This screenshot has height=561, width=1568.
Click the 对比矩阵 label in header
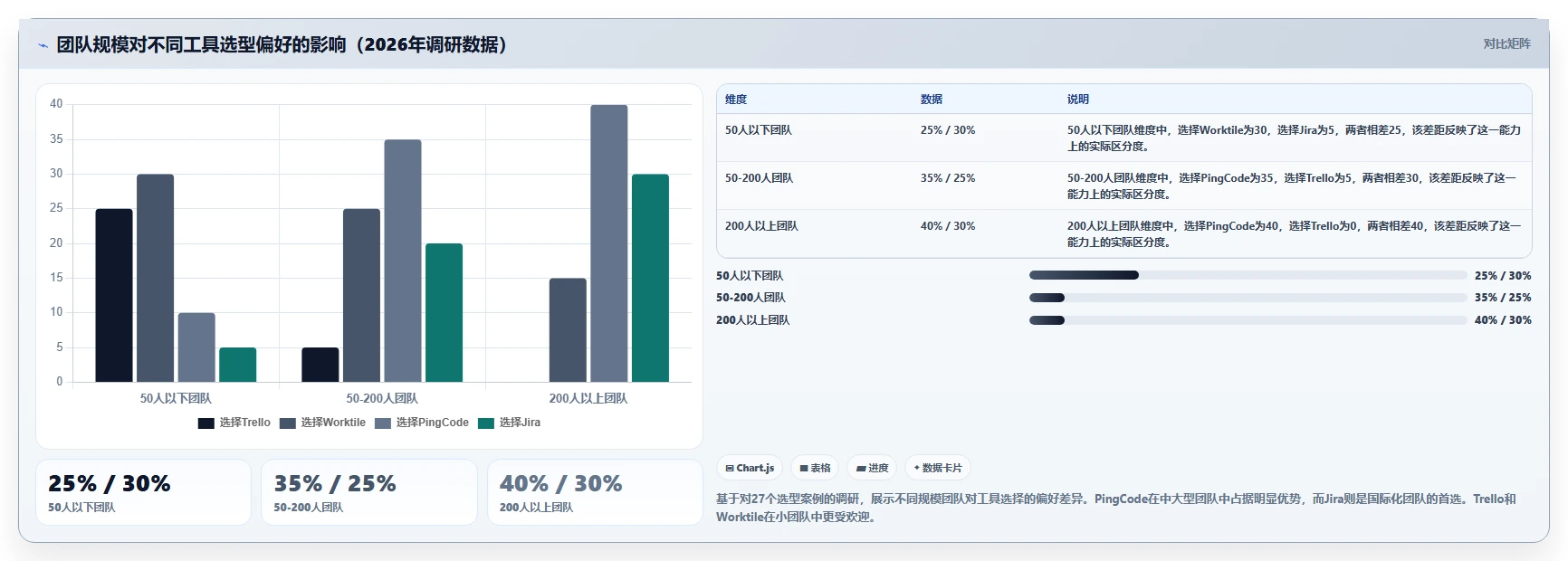point(1506,43)
